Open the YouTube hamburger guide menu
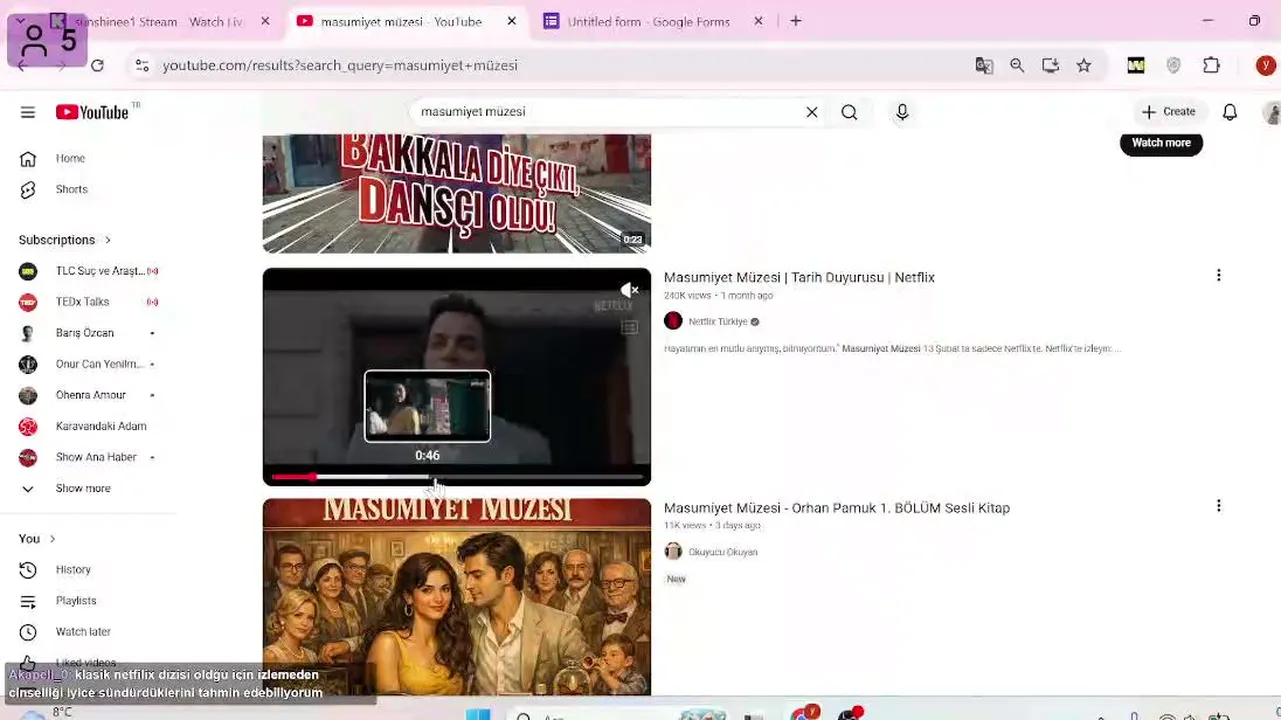The width and height of the screenshot is (1281, 720). tap(28, 112)
